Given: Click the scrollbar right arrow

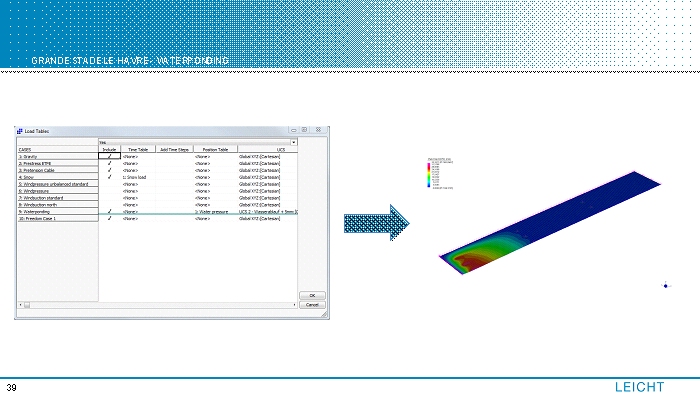Looking at the screenshot, I should click(x=294, y=305).
